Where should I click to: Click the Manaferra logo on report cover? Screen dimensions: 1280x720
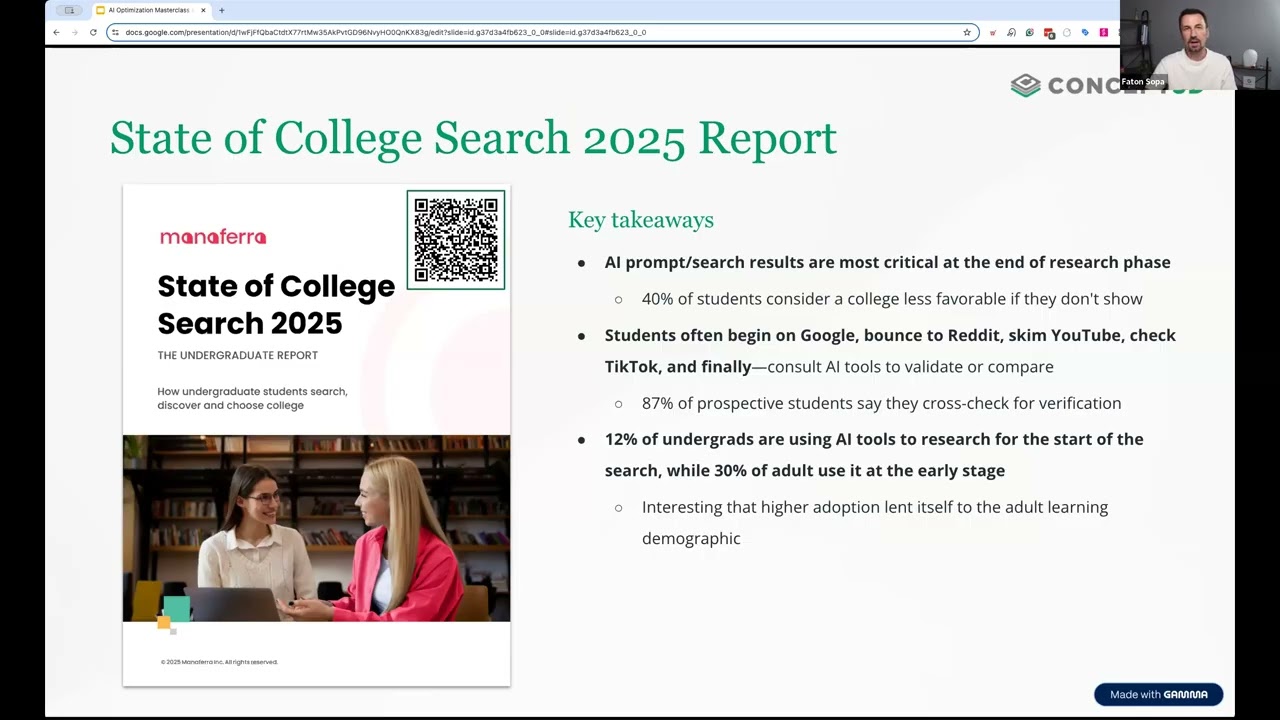(213, 237)
